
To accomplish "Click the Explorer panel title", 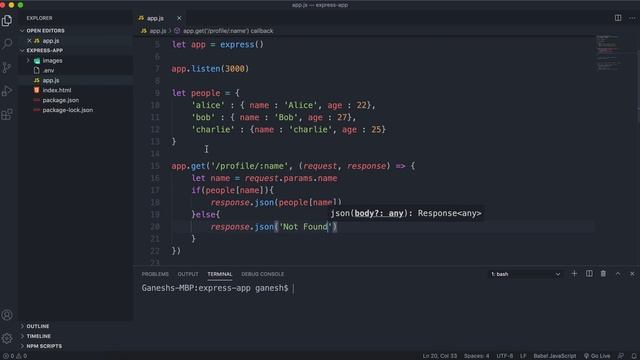I will pyautogui.click(x=39, y=18).
